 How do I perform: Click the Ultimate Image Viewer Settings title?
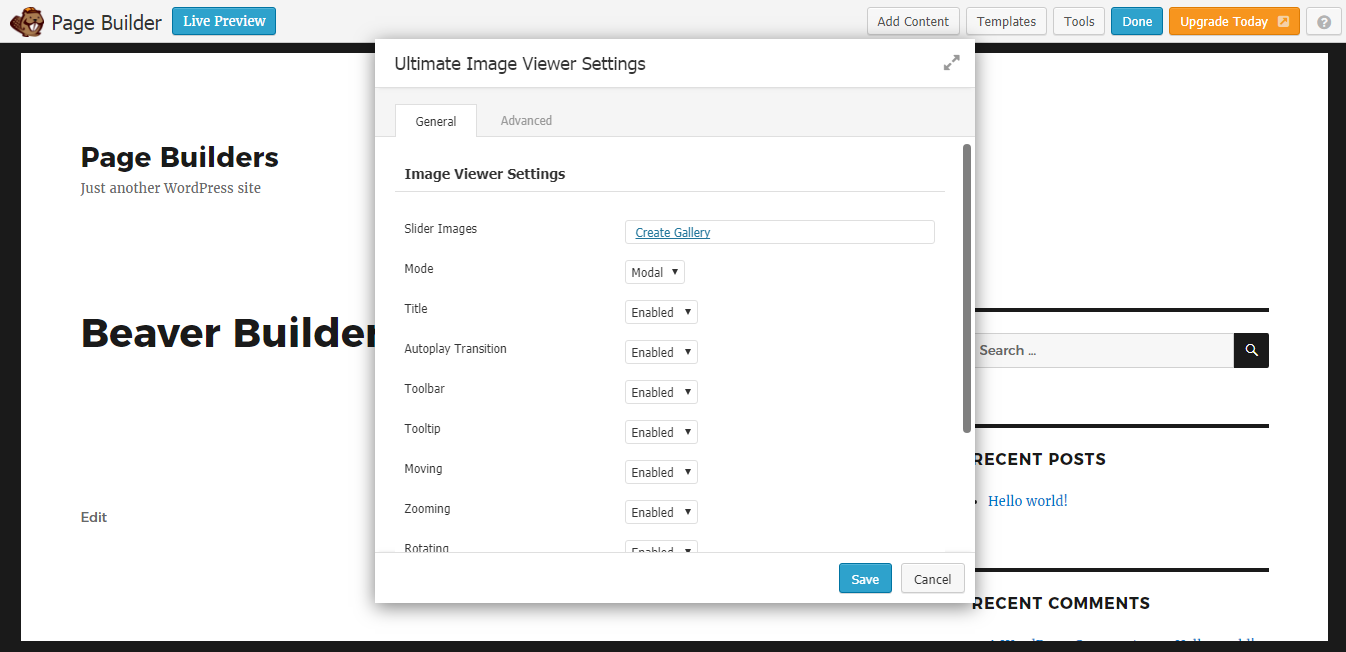pos(520,64)
